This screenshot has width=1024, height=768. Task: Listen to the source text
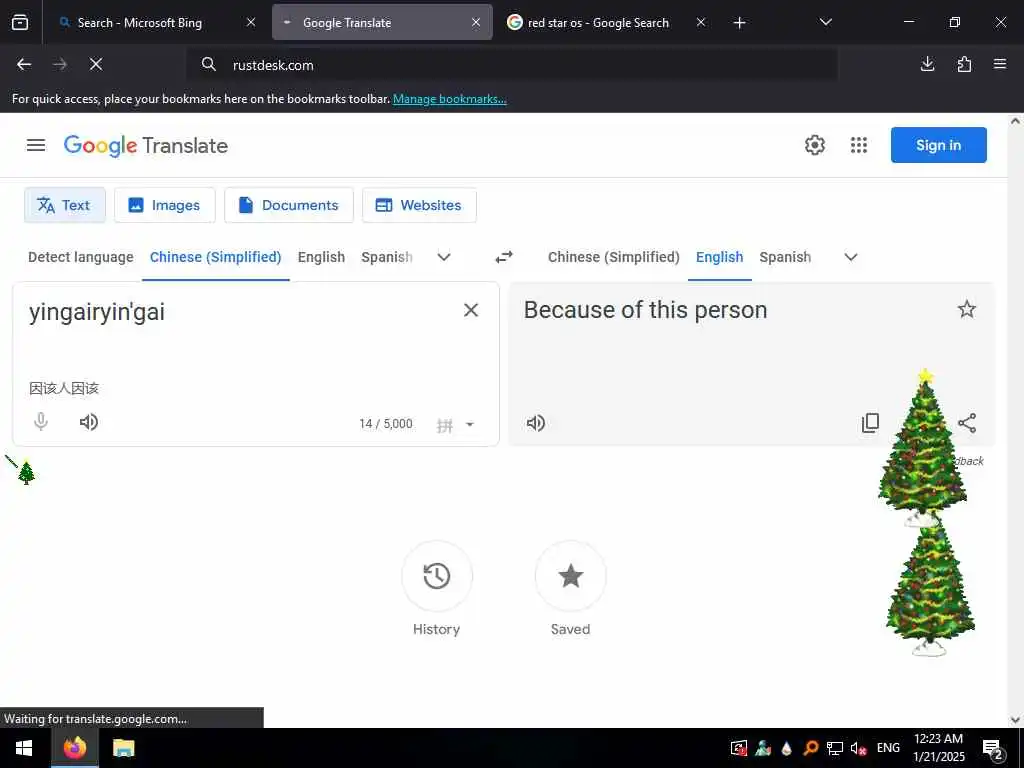point(89,422)
